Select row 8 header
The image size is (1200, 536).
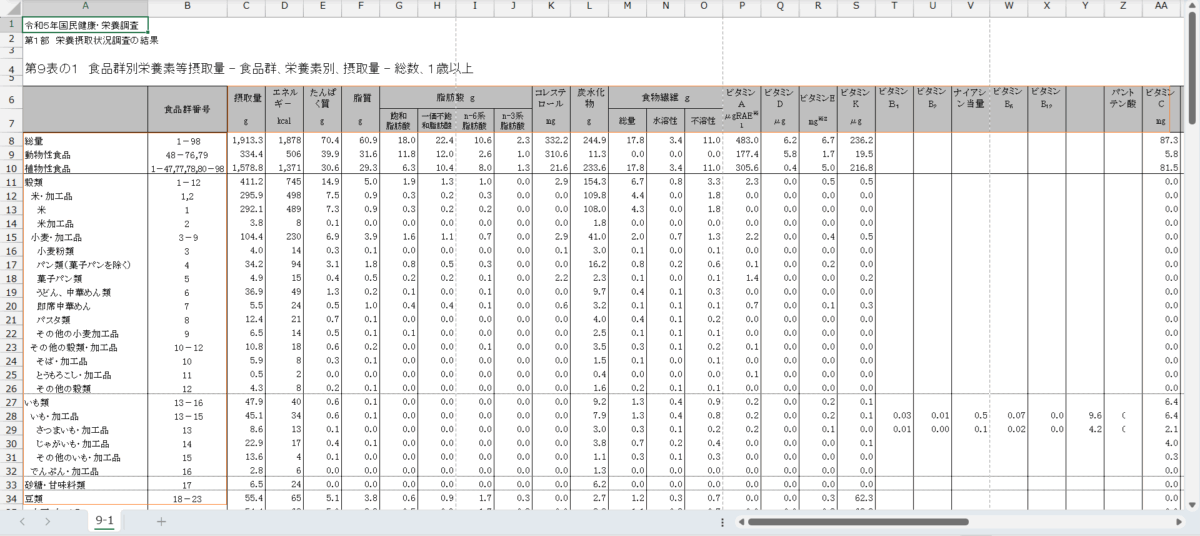tap(10, 141)
